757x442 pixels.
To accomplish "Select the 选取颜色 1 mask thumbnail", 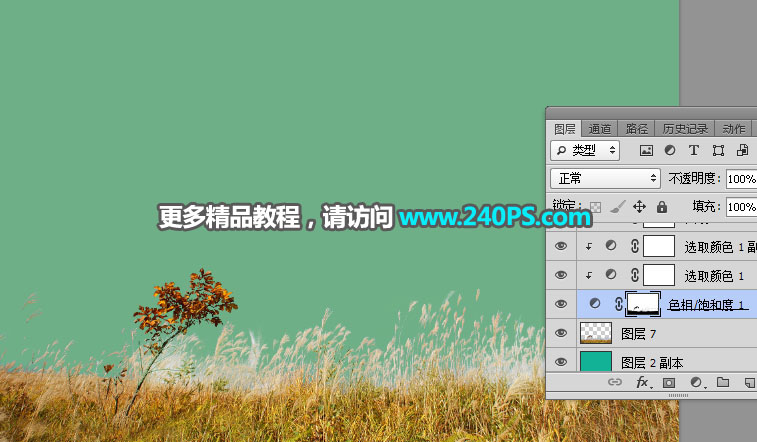I will coord(659,275).
